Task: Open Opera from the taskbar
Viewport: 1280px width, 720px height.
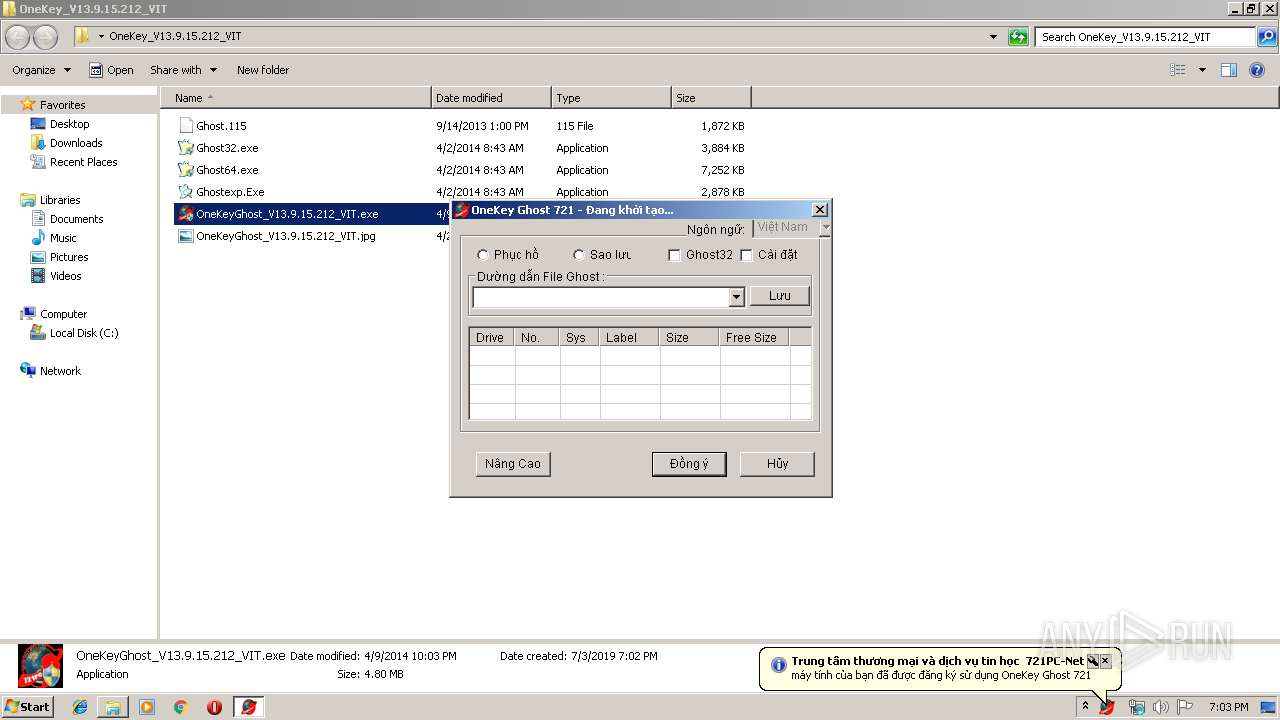Action: click(214, 707)
